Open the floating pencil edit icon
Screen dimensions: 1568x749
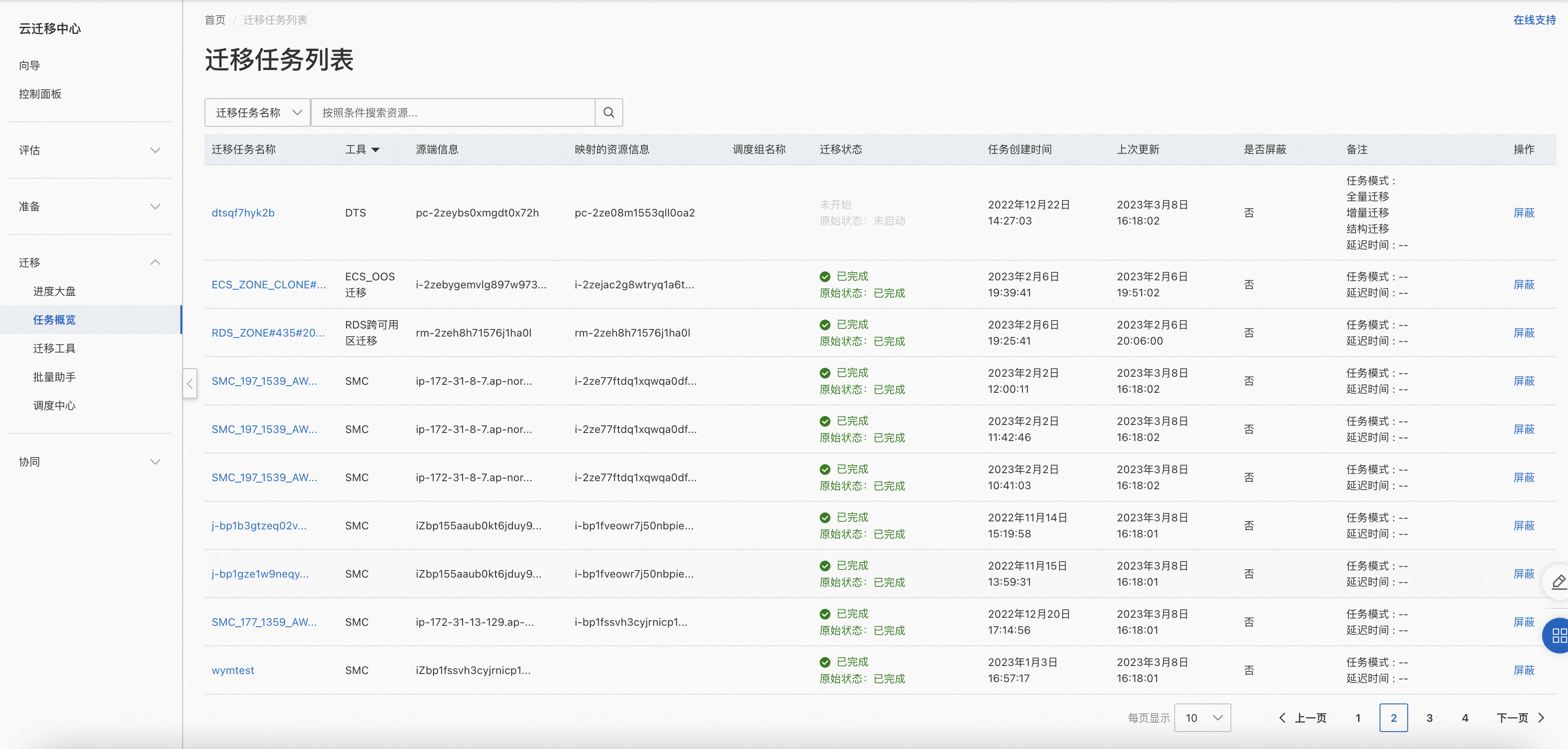coord(1558,583)
